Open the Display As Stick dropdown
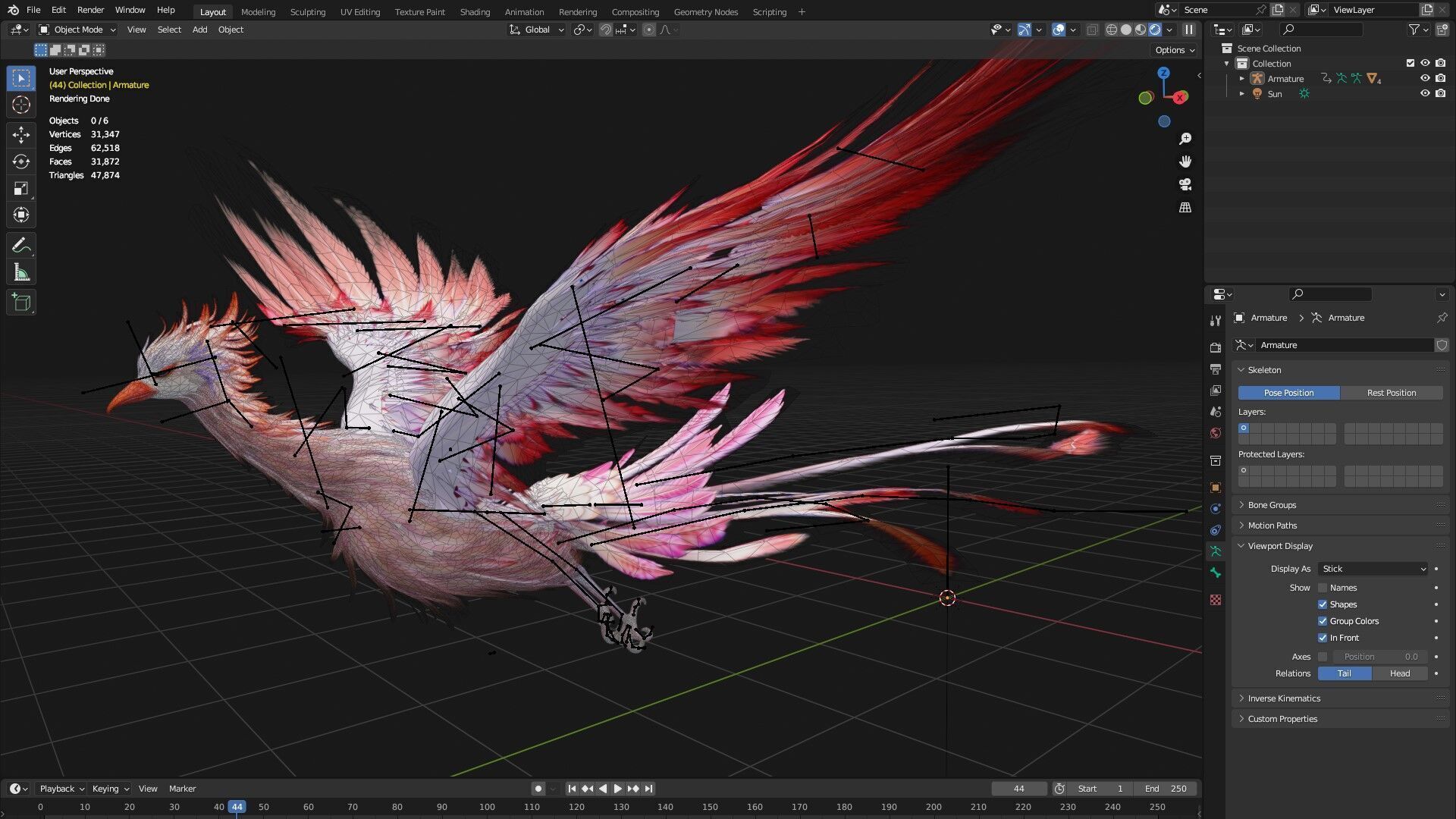Image resolution: width=1456 pixels, height=819 pixels. 1373,569
